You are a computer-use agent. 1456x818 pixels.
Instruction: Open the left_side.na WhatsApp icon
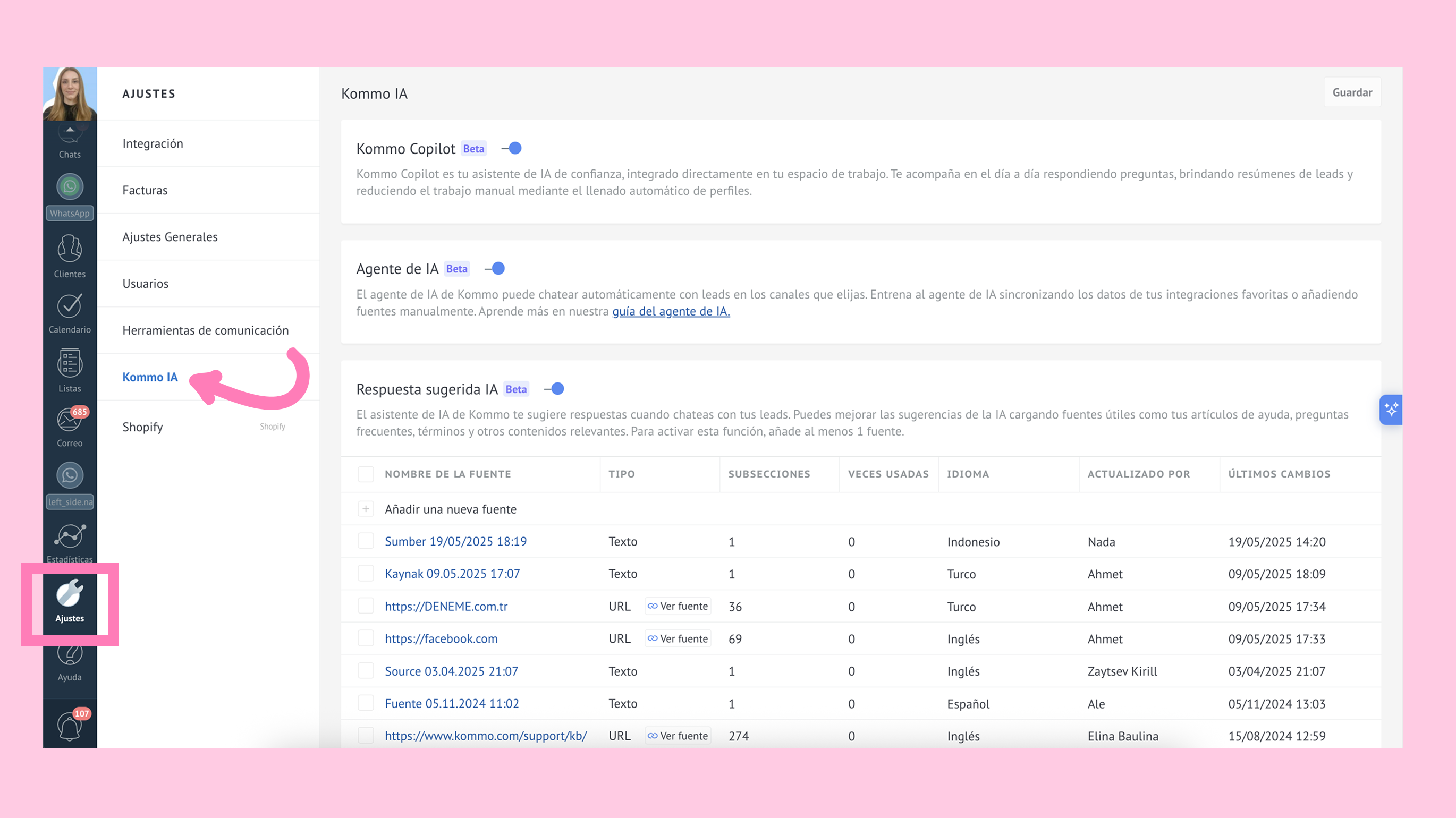coord(70,475)
